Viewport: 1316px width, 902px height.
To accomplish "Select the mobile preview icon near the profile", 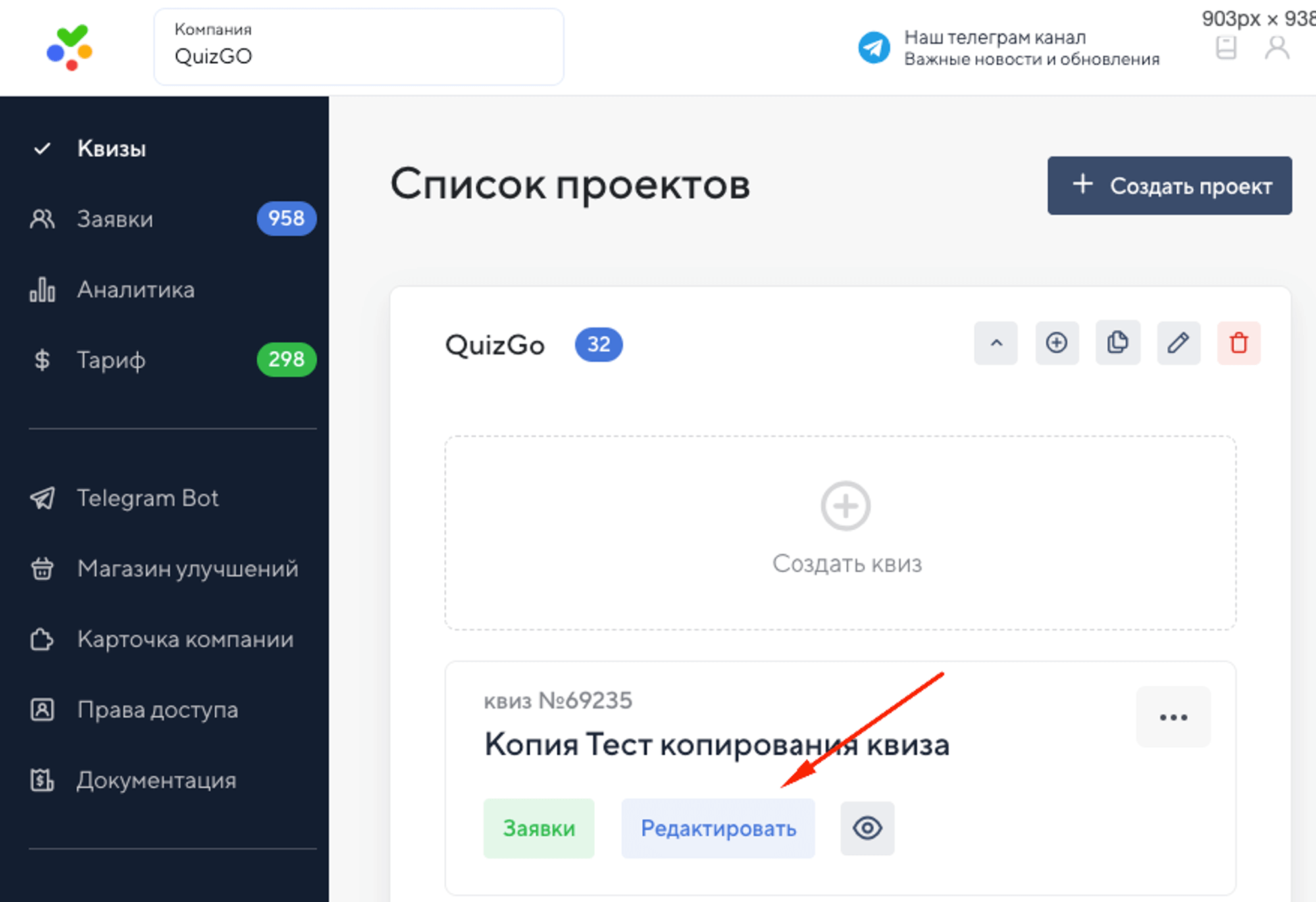I will pyautogui.click(x=1225, y=47).
